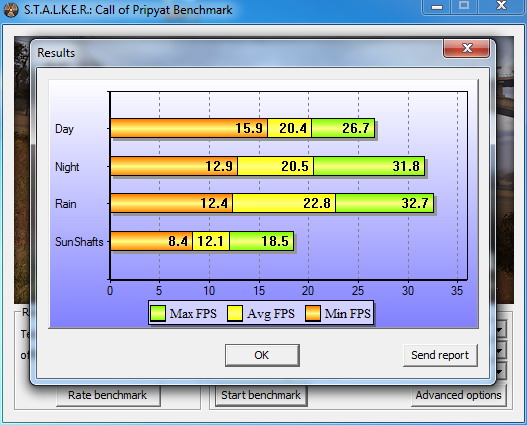Click the Night average FPS bar 20.5

(275, 166)
